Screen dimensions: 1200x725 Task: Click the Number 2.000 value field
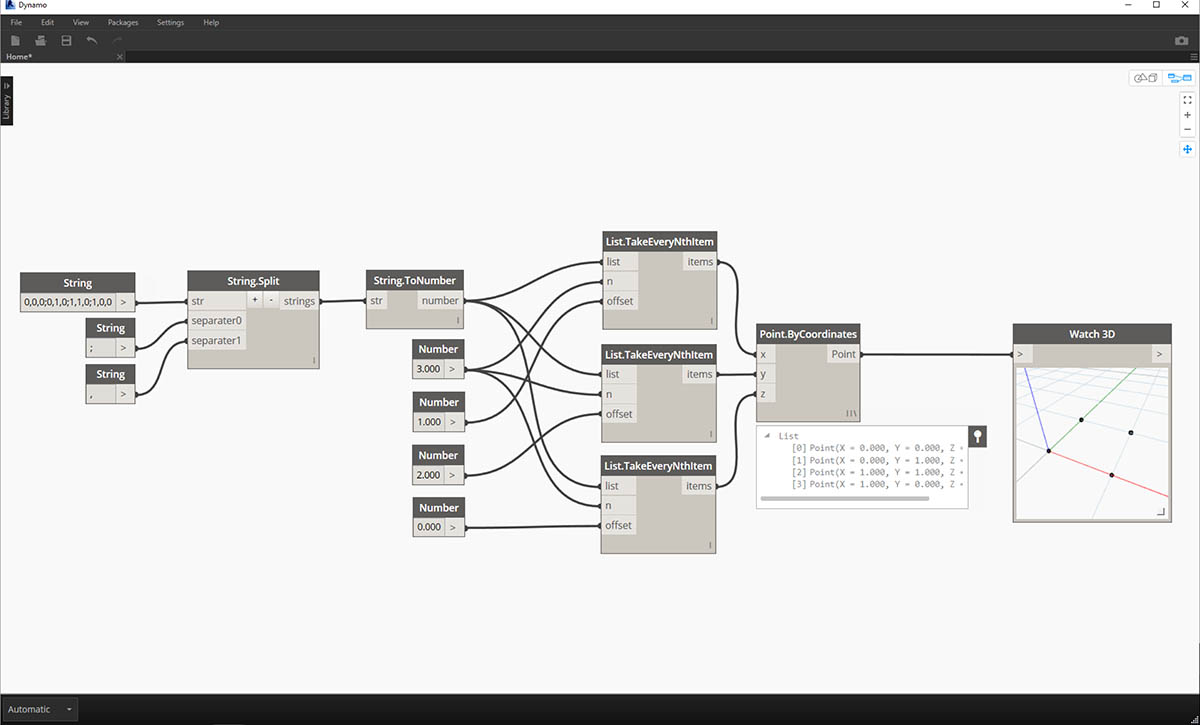(x=428, y=475)
